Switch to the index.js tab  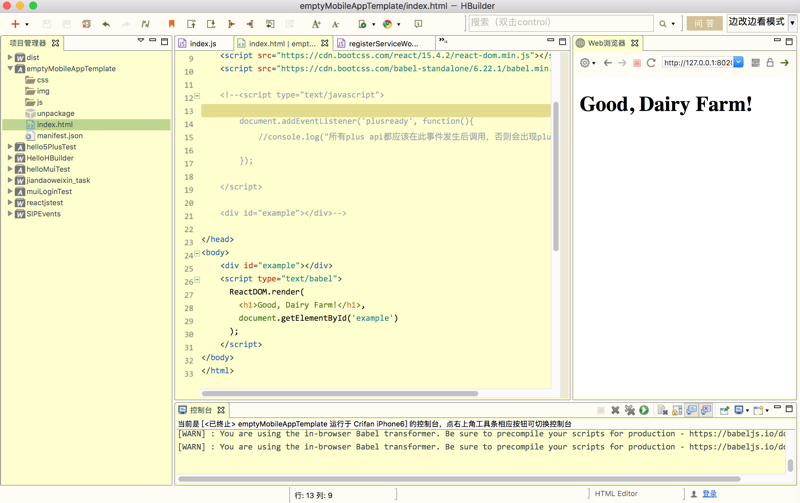coord(203,44)
